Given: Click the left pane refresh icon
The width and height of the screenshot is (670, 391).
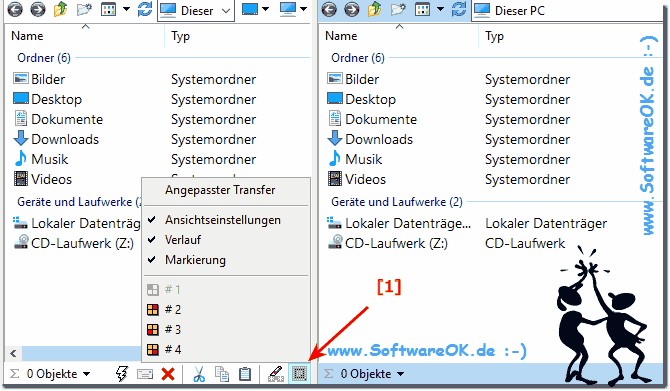Looking at the screenshot, I should click(x=145, y=9).
